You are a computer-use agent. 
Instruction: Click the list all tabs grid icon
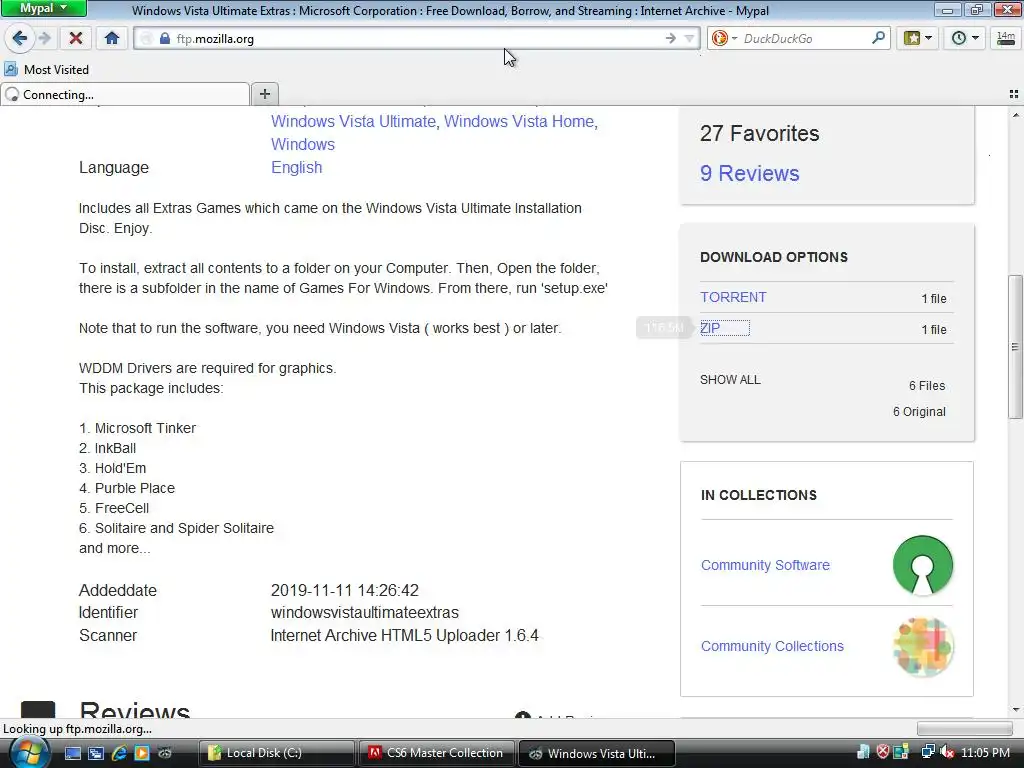point(1014,95)
